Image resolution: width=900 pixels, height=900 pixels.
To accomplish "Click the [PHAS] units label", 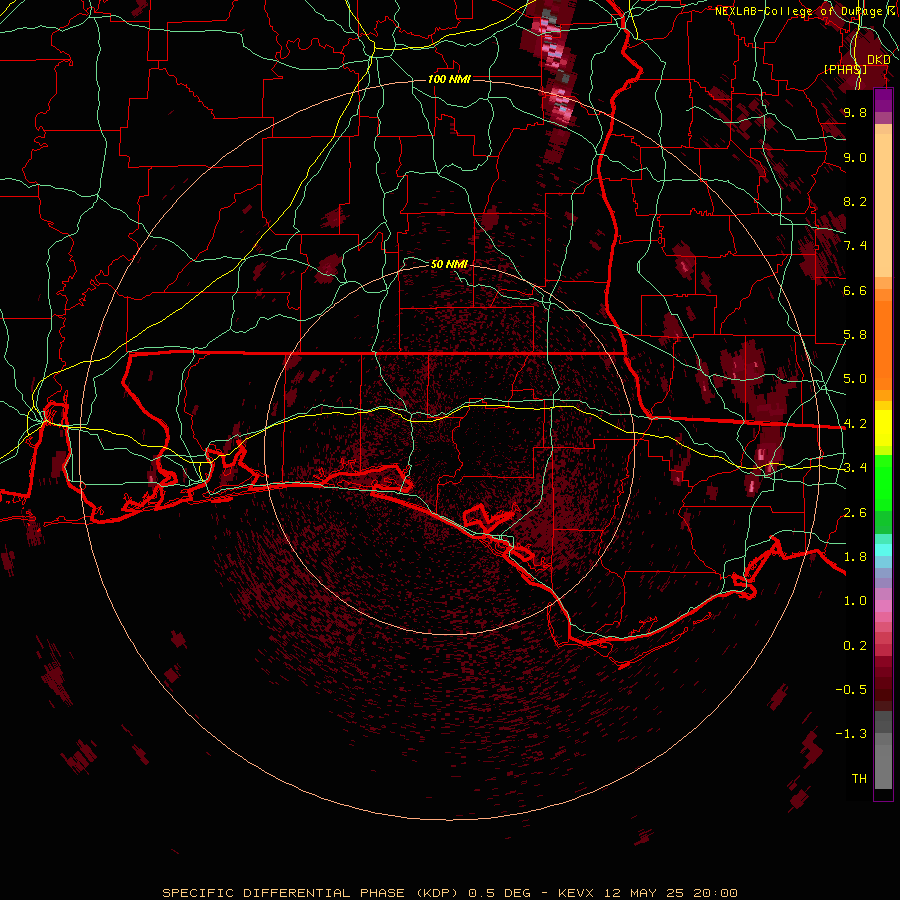I will click(x=845, y=69).
